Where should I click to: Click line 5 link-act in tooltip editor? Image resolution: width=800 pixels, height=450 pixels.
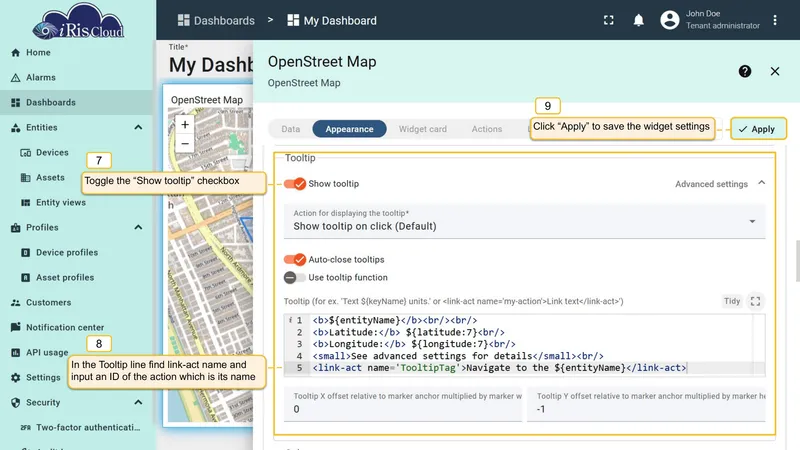coord(499,368)
